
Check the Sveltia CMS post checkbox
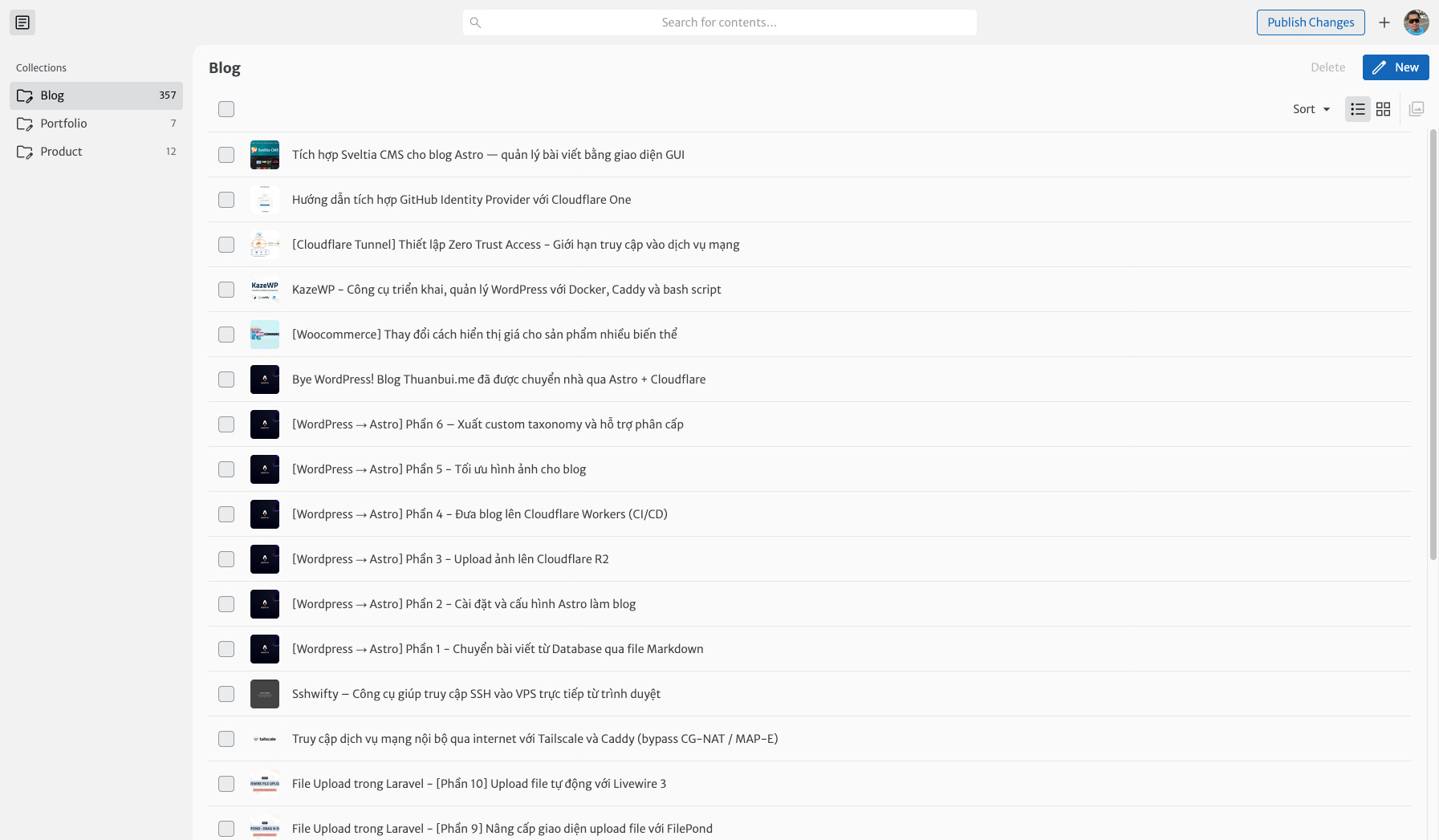click(x=226, y=155)
